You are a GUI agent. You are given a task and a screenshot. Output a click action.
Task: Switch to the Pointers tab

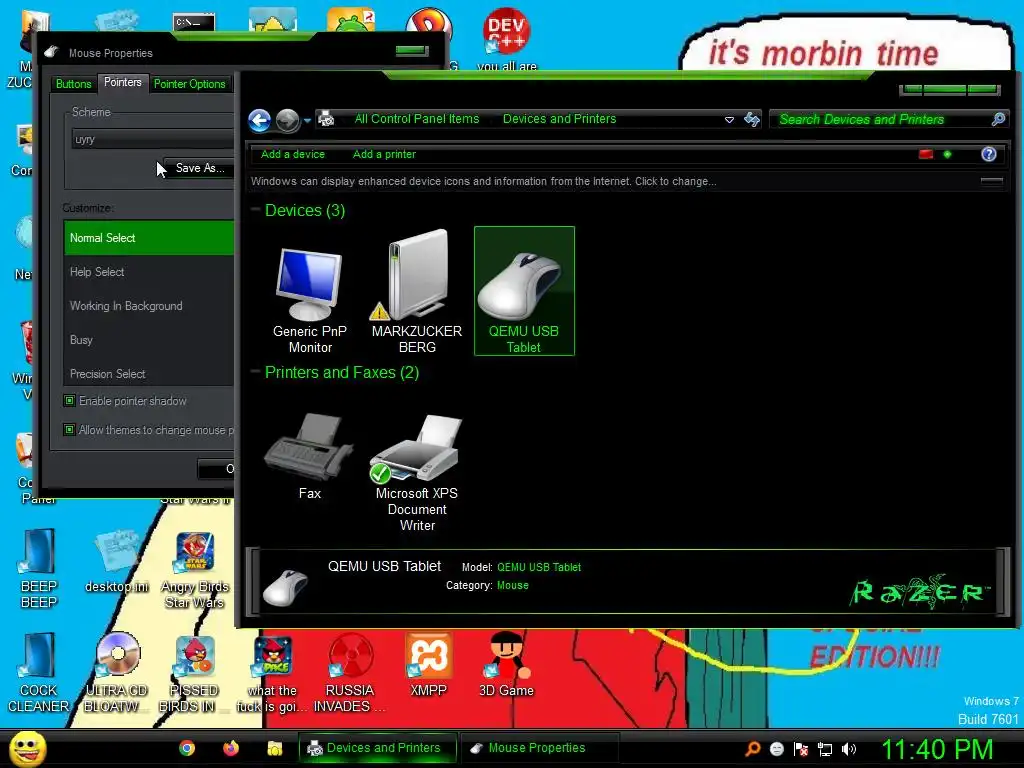(122, 82)
